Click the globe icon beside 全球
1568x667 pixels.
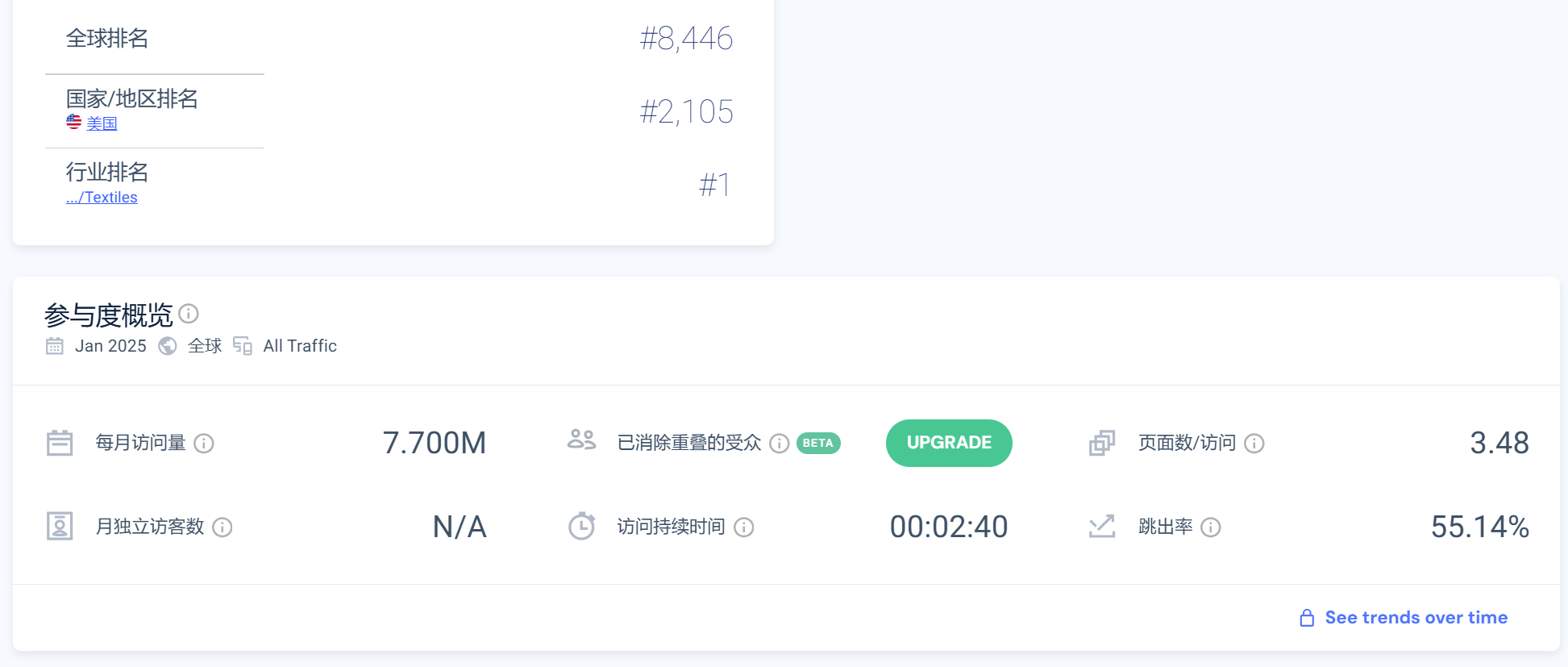tap(168, 346)
